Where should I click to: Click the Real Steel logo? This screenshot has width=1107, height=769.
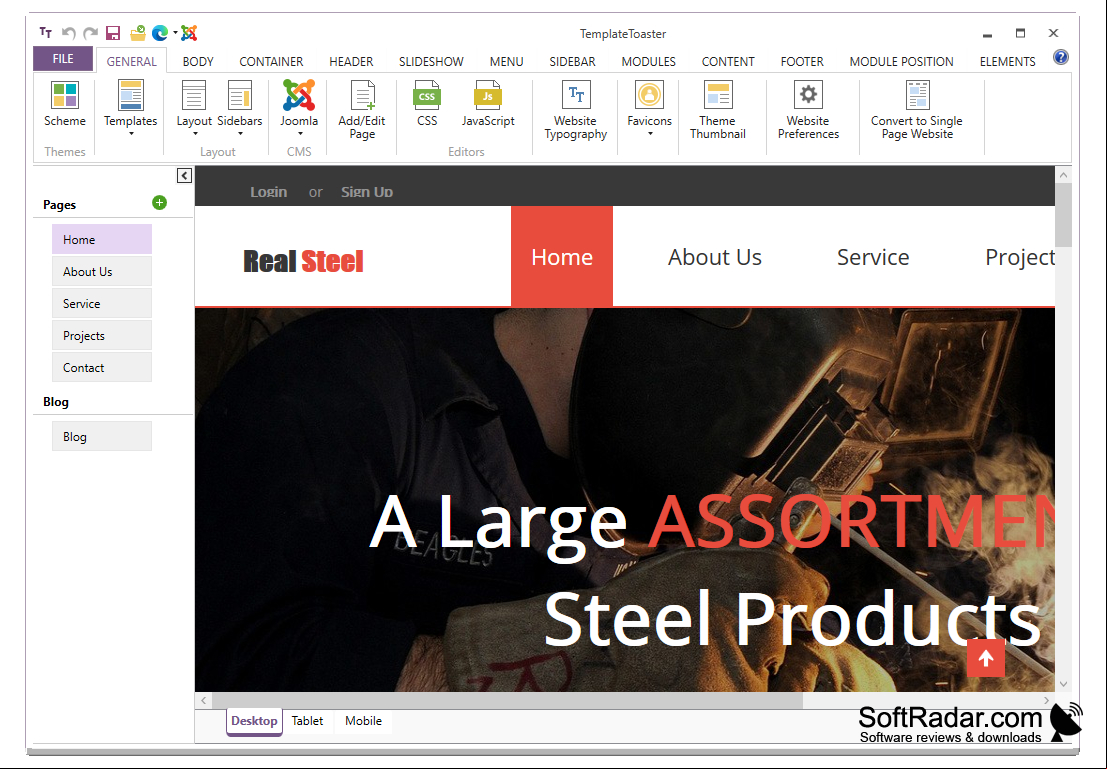(303, 261)
